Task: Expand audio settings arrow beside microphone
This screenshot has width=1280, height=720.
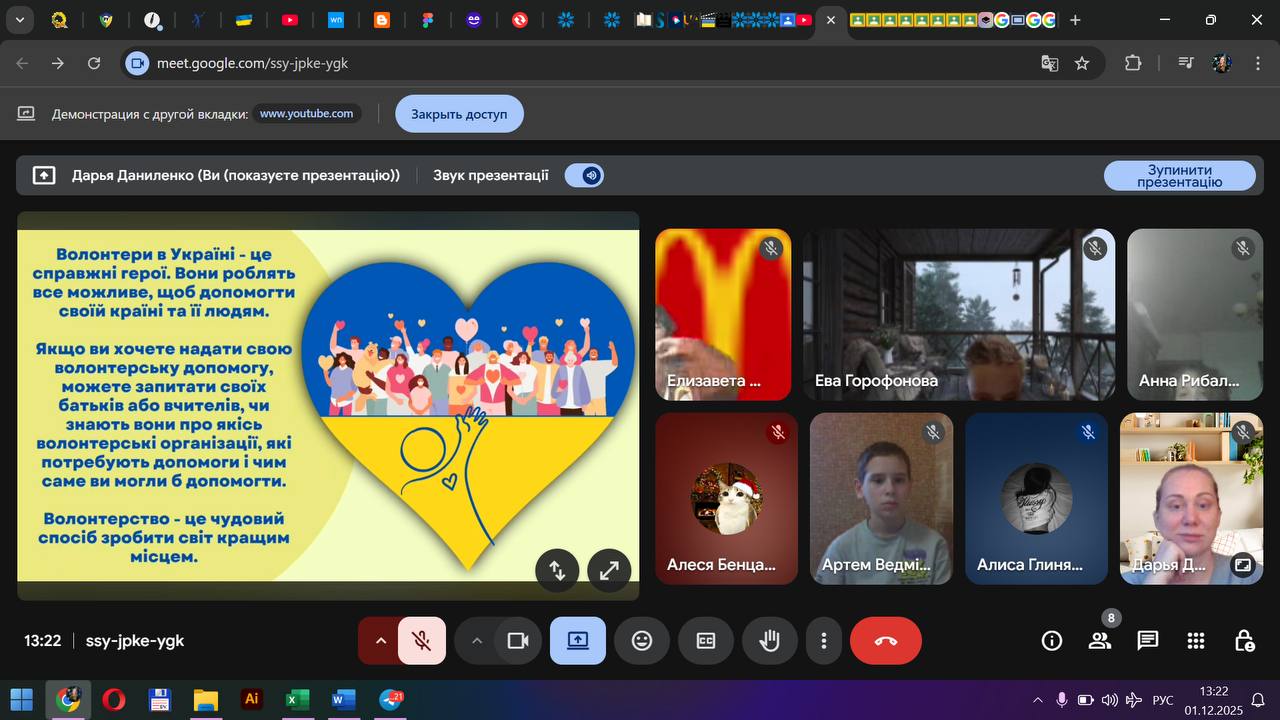Action: (380, 641)
